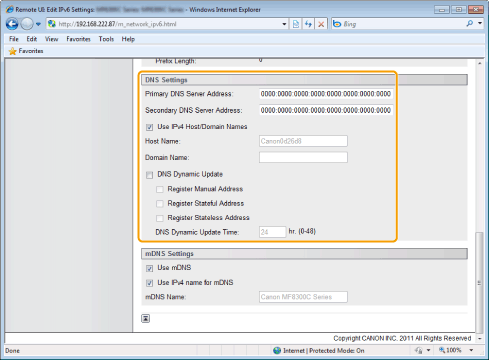The width and height of the screenshot is (489, 360).
Task: Click the Favorites star button
Action: coord(26,51)
